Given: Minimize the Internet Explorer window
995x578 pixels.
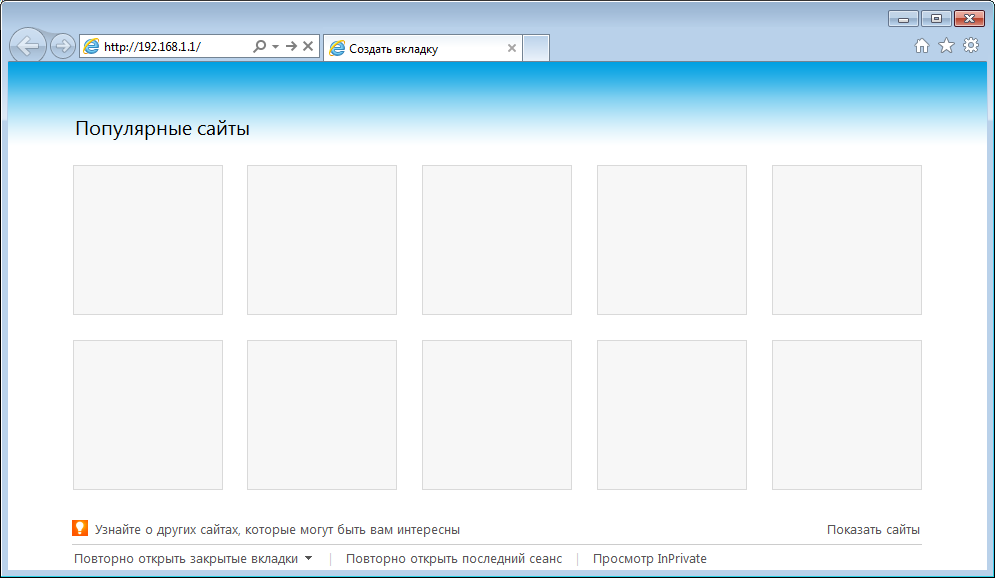Looking at the screenshot, I should [x=904, y=19].
